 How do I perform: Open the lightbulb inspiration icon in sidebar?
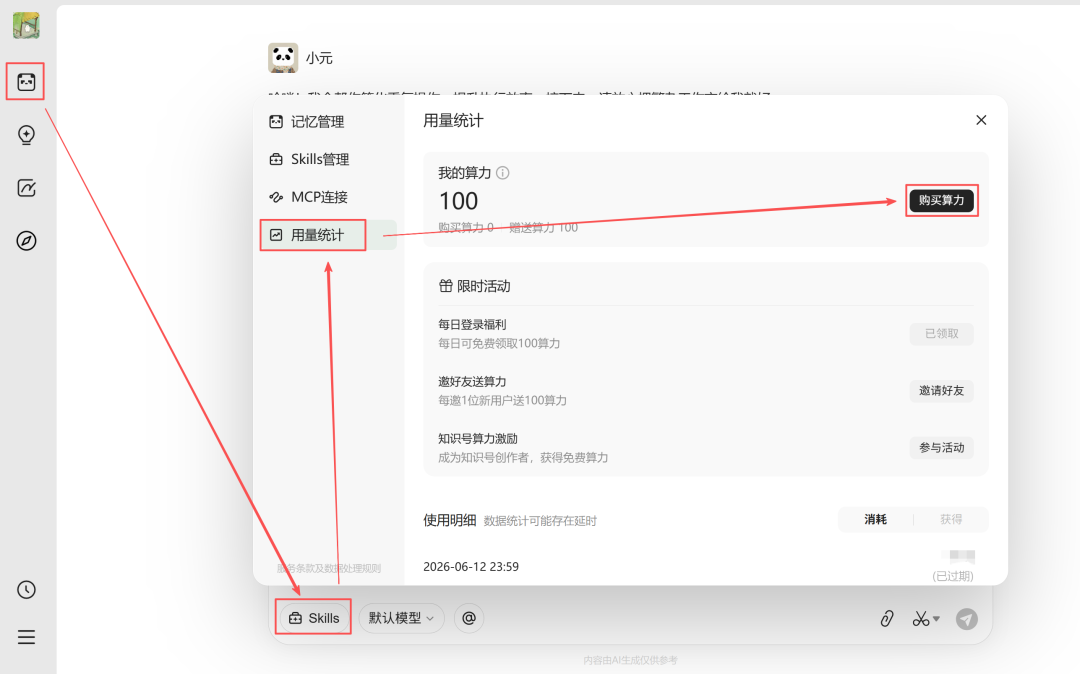[26, 135]
